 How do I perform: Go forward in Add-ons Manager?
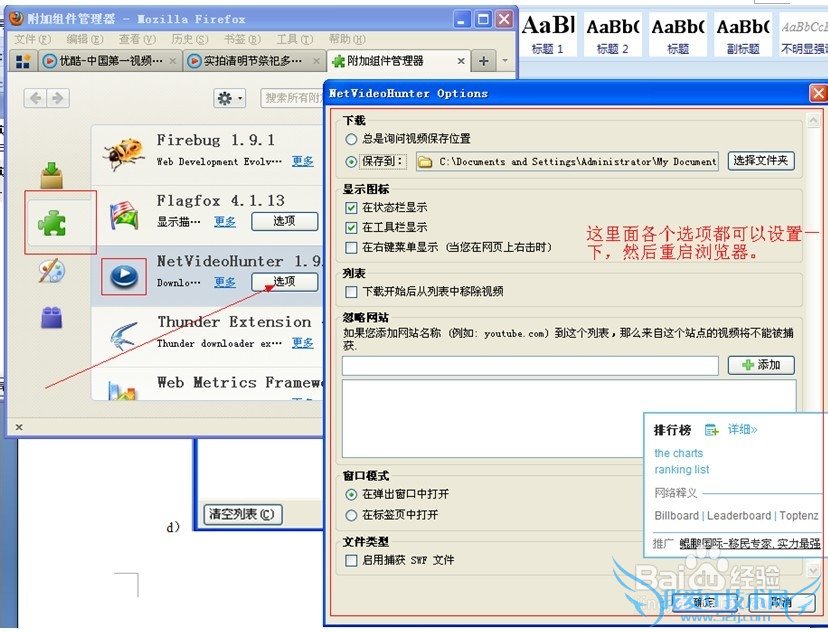(x=58, y=98)
